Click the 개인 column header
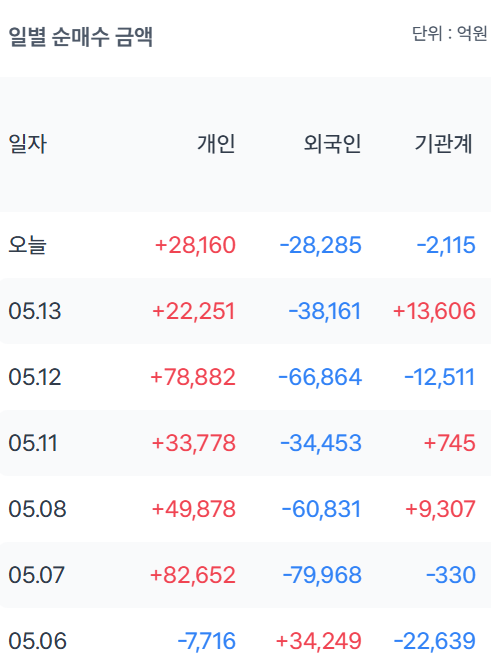The height and width of the screenshot is (662, 491). (x=216, y=144)
